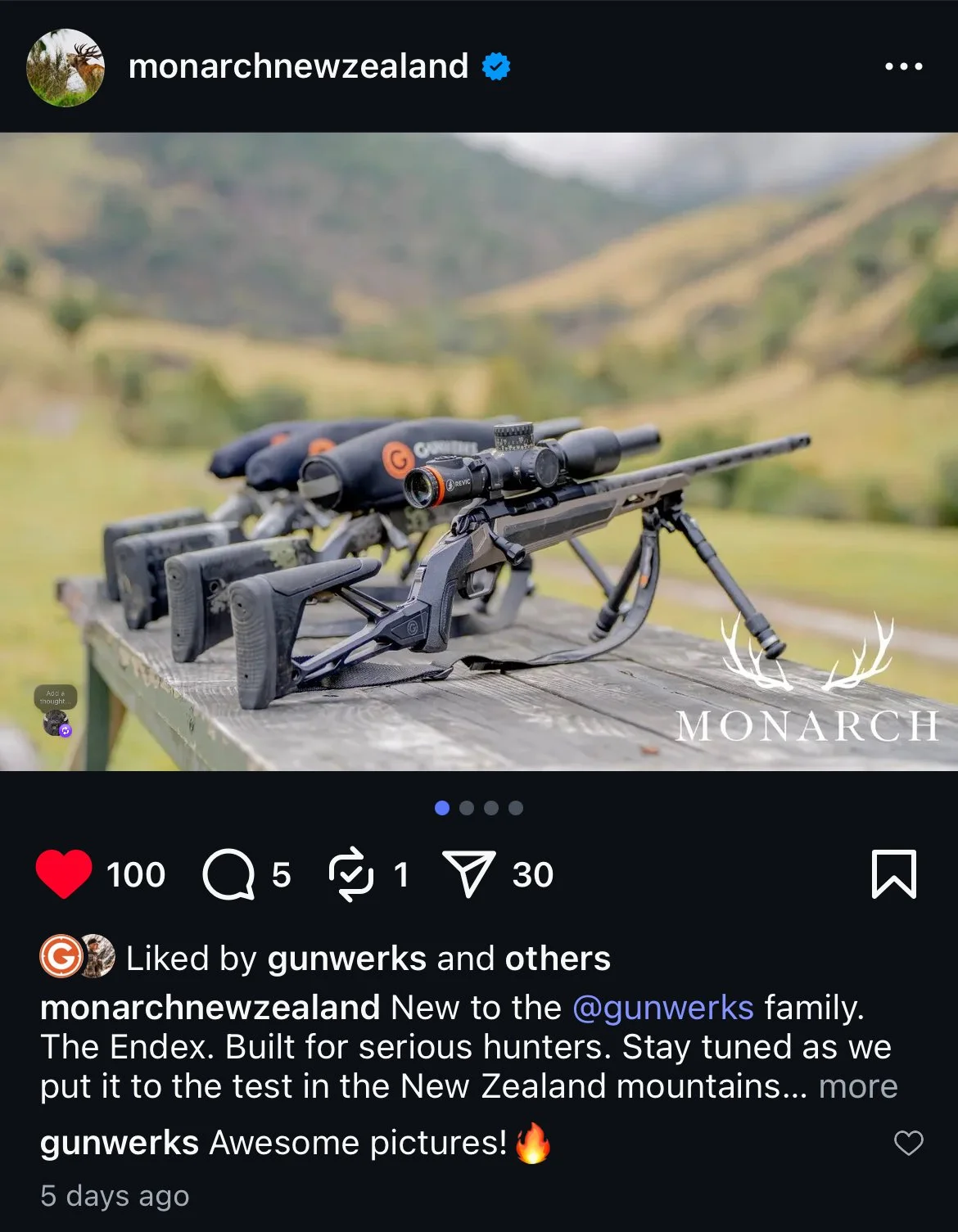Unlike the post via red heart

pyautogui.click(x=64, y=874)
